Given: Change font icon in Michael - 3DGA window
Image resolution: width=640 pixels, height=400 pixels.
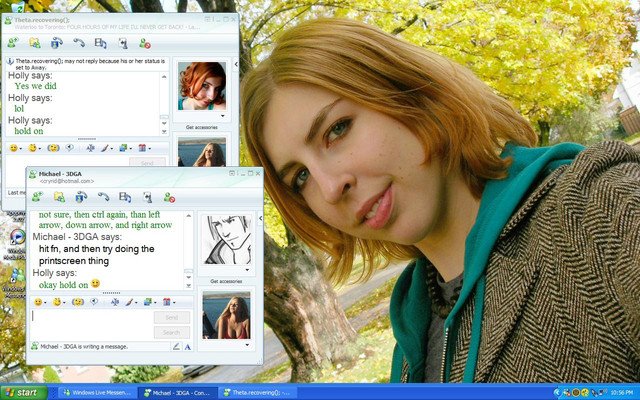Looking at the screenshot, I should tap(115, 302).
